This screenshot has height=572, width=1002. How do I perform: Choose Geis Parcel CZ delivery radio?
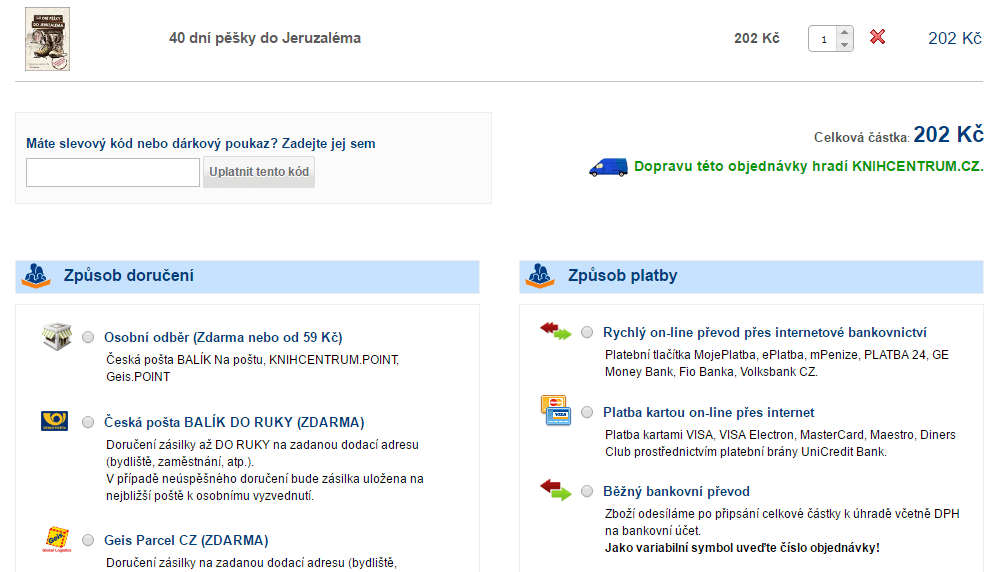(88, 540)
